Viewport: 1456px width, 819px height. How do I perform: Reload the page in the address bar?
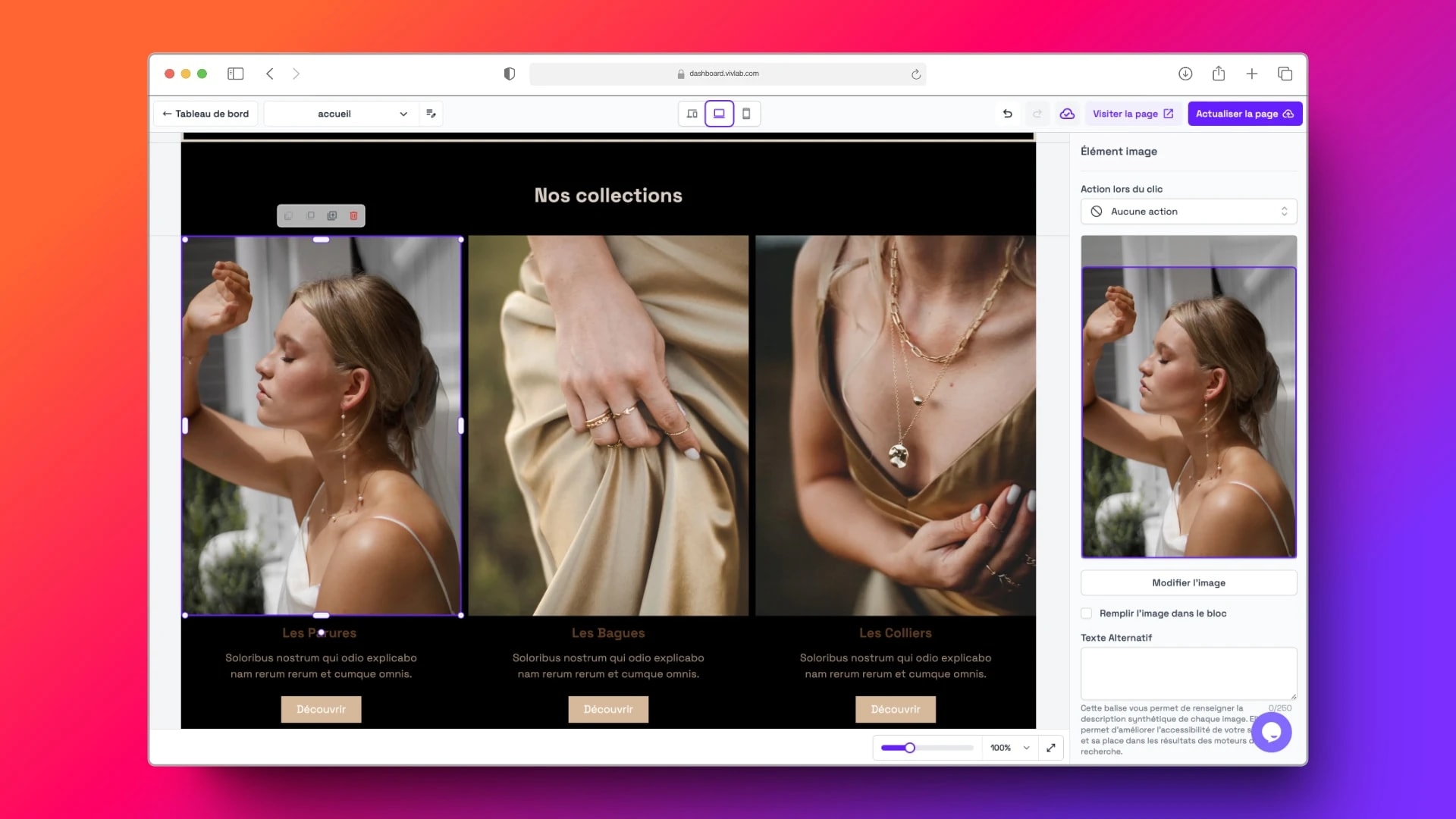point(916,74)
